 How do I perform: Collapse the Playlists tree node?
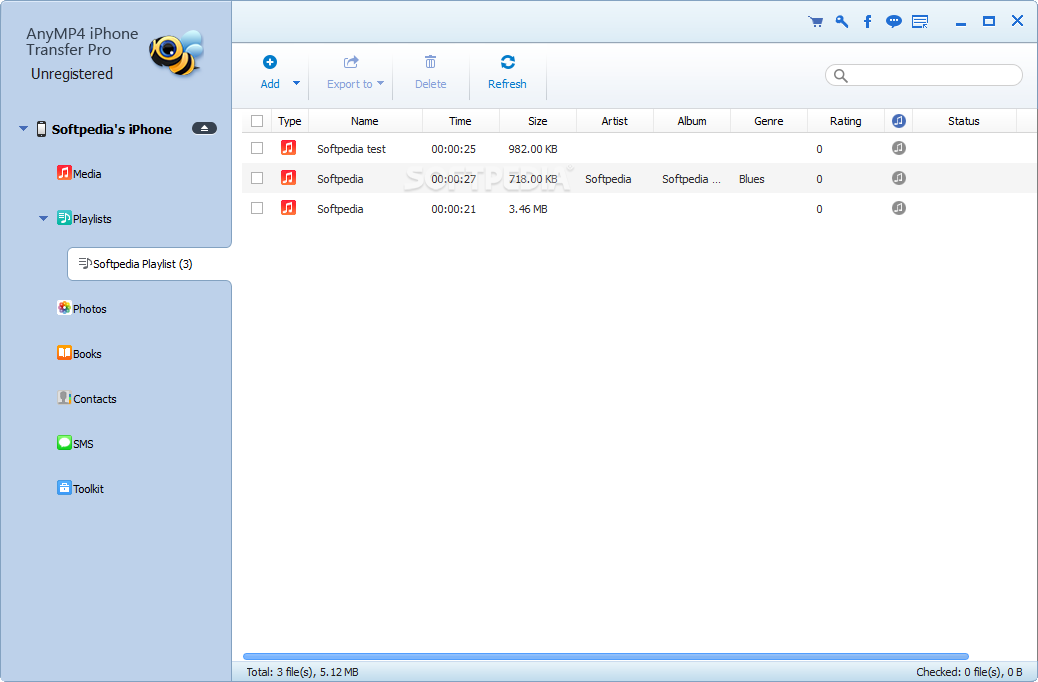[43, 219]
